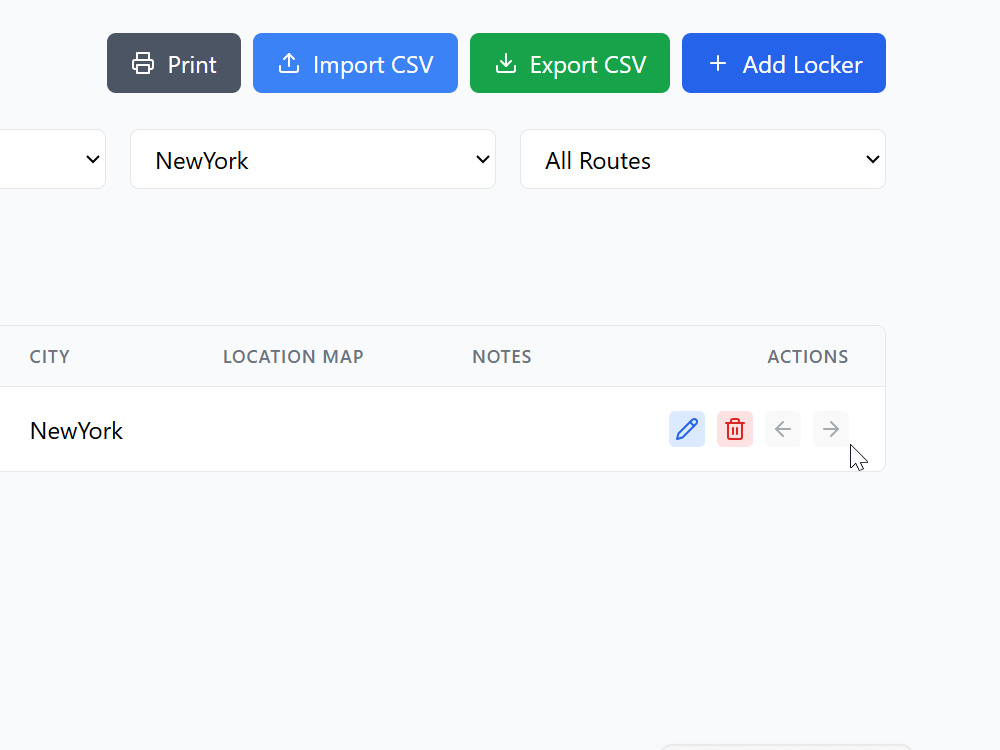Select the LOCATION MAP column header
Image resolution: width=1000 pixels, height=750 pixels.
293,357
